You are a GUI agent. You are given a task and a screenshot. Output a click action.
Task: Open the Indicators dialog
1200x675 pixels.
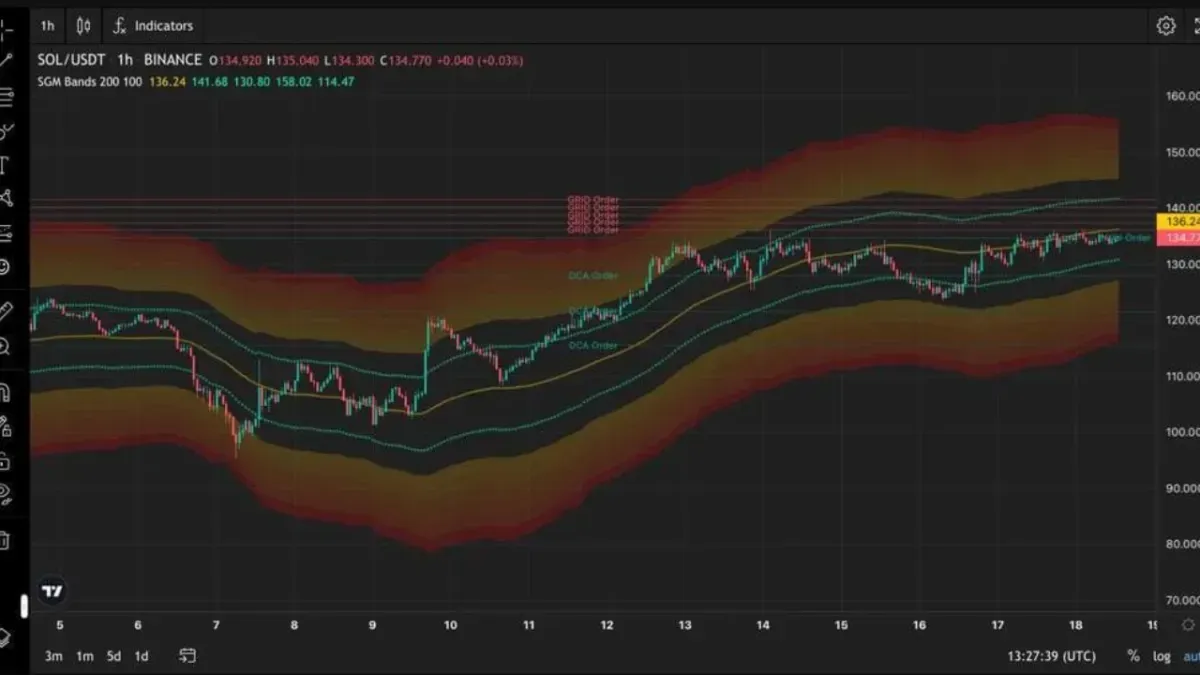click(153, 26)
